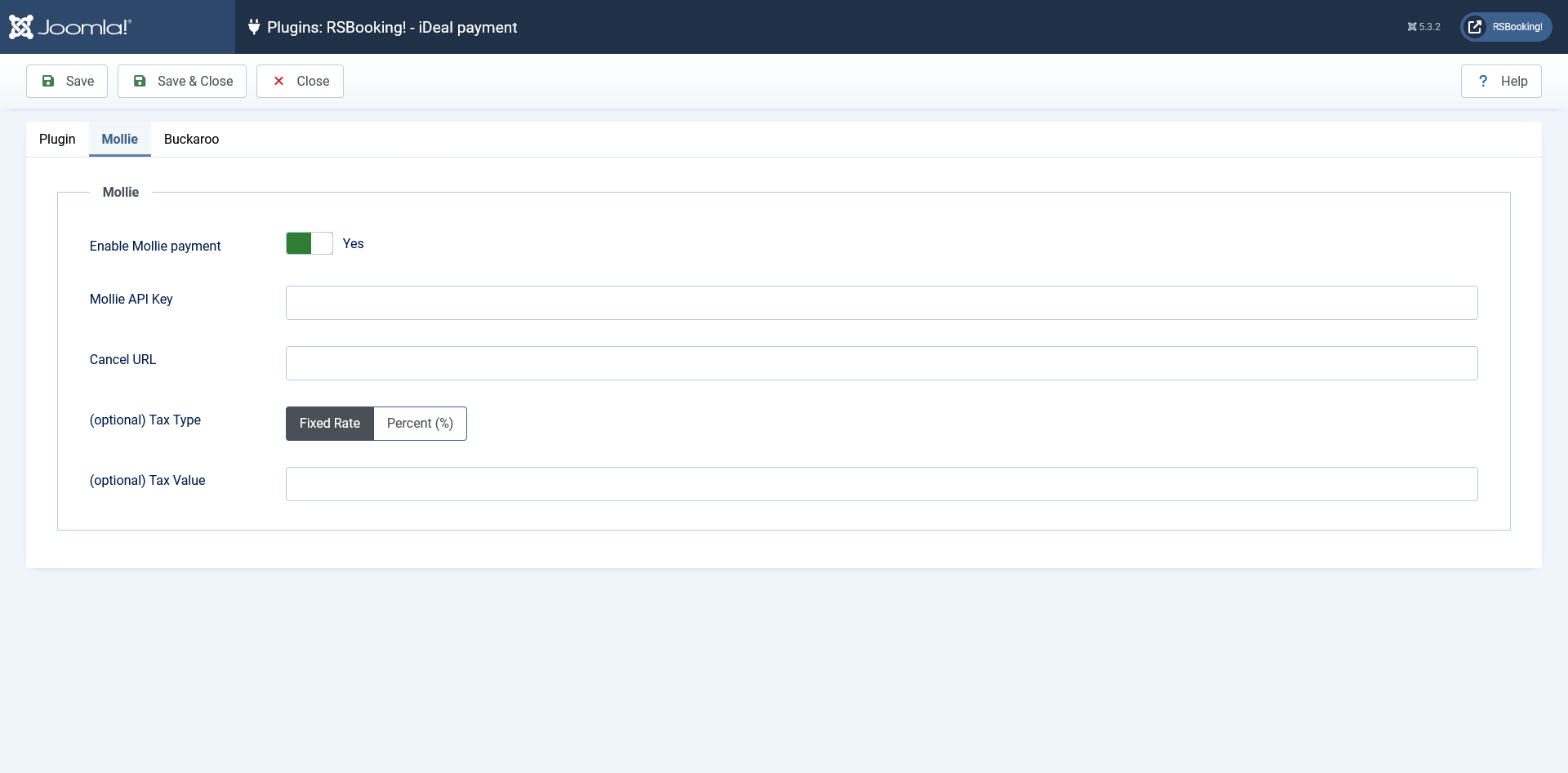The height and width of the screenshot is (773, 1568).
Task: Click the Cancel URL input field
Action: tap(882, 363)
